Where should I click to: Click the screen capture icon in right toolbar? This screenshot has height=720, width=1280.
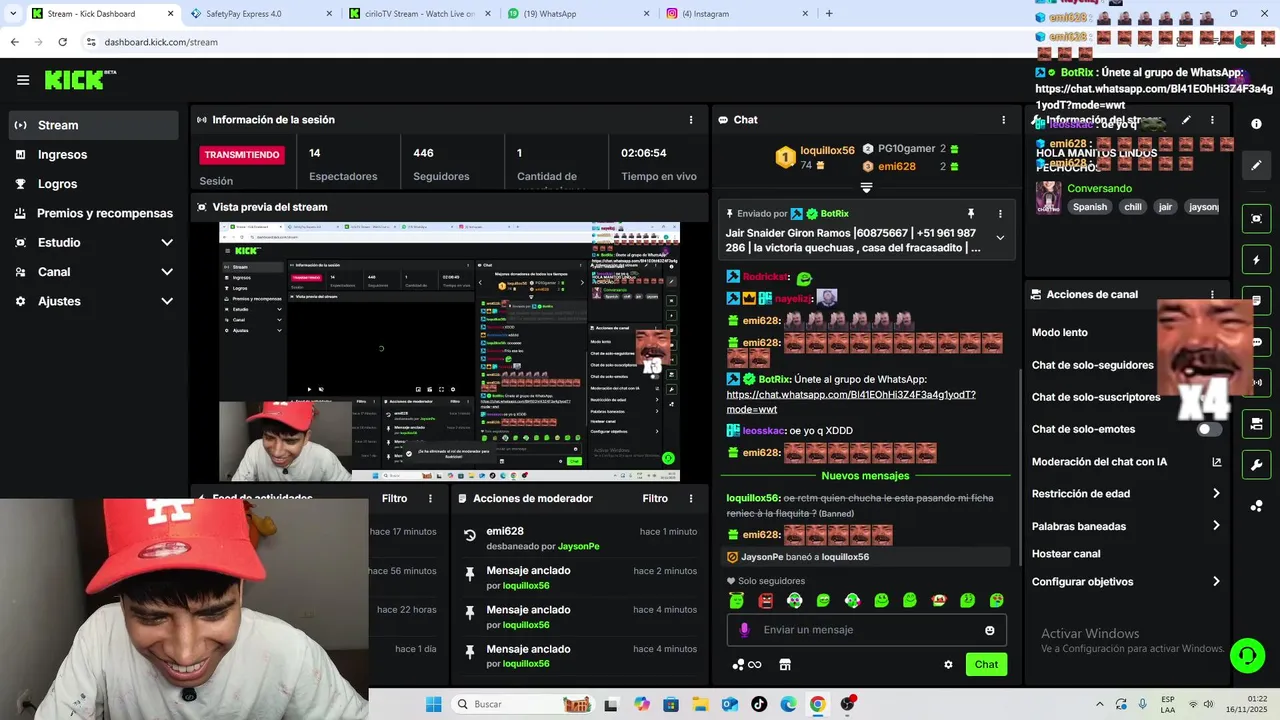point(1256,219)
